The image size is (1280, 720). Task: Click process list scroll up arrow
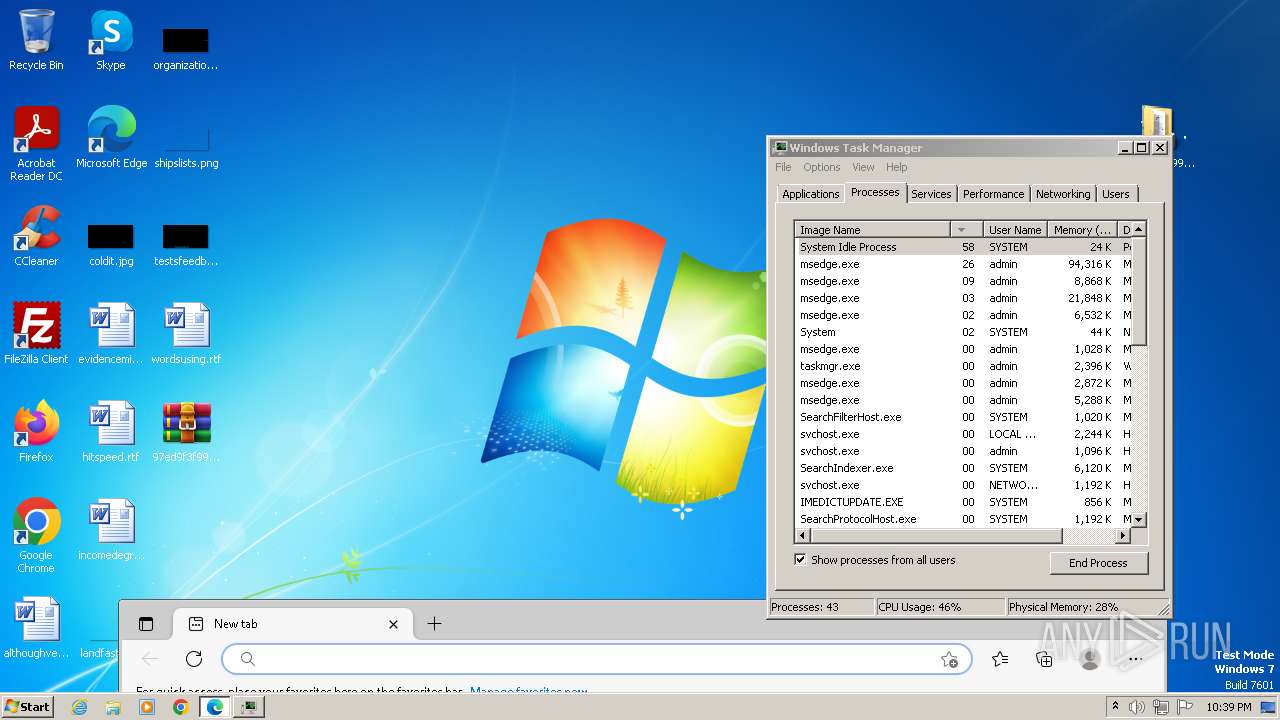[x=1139, y=230]
